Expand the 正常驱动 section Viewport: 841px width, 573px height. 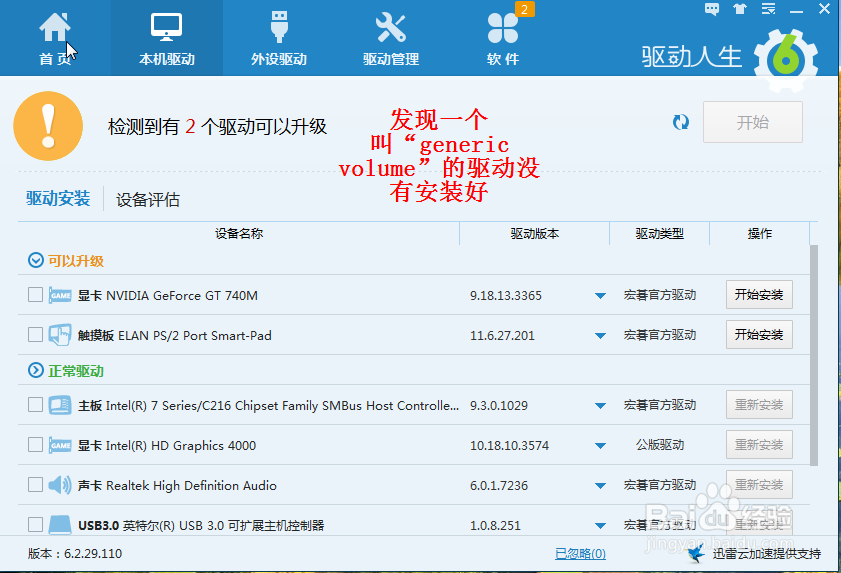tap(36, 370)
